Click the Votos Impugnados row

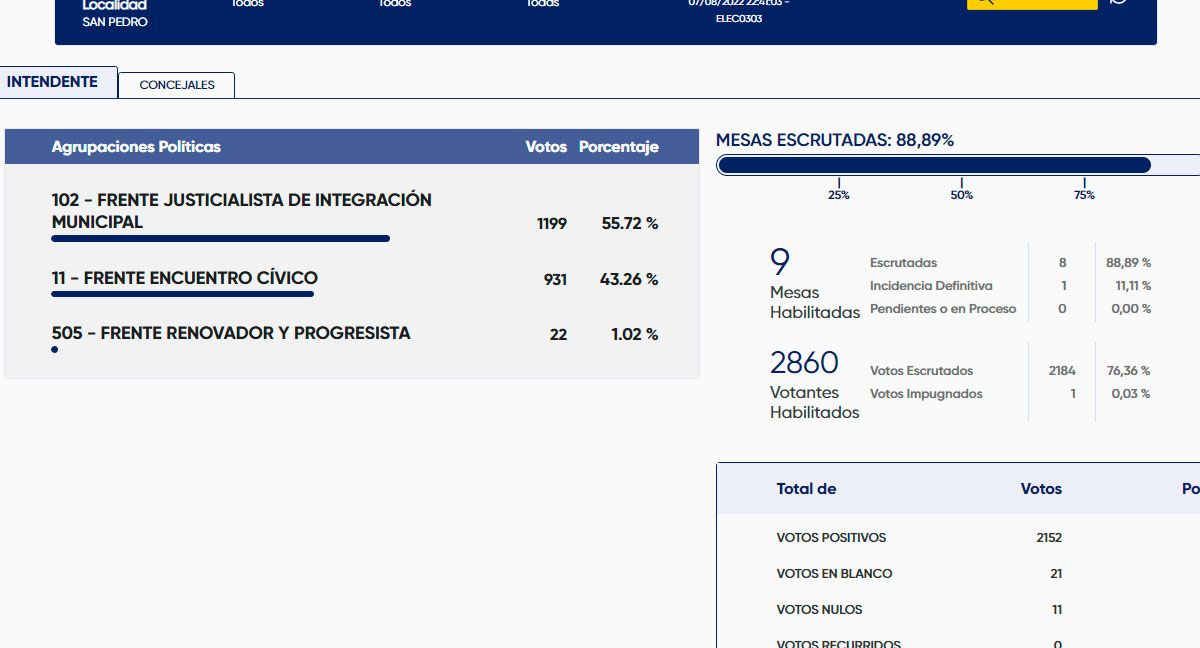[x=925, y=394]
